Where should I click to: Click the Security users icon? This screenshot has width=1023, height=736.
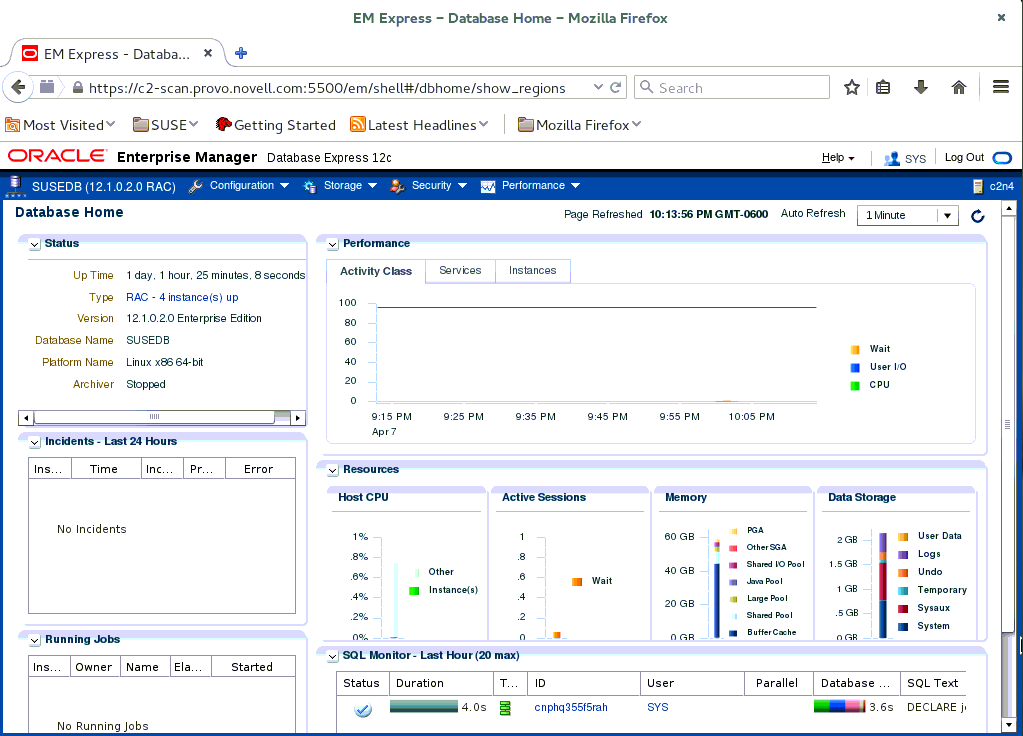point(397,187)
